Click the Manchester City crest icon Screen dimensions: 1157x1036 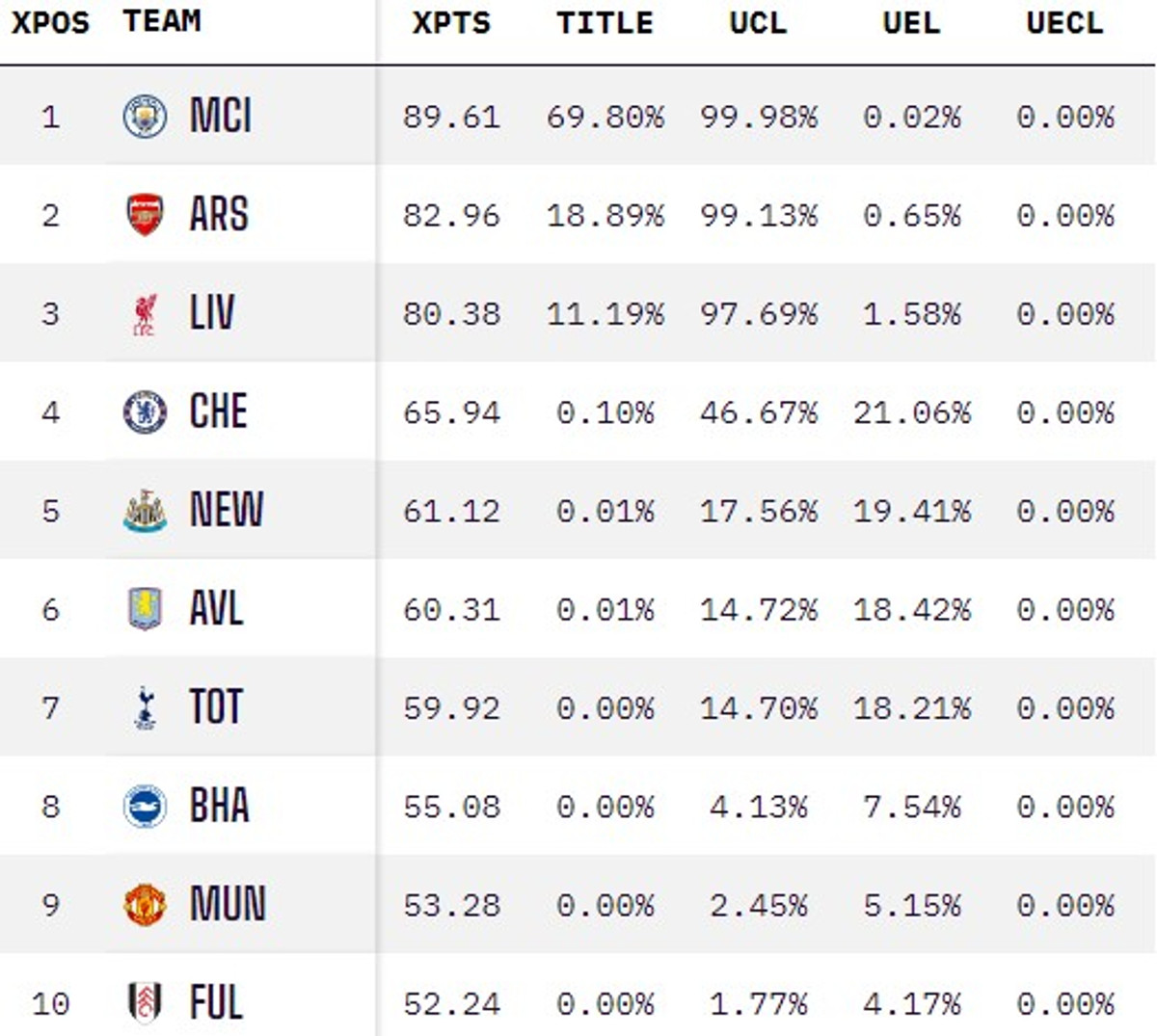pos(145,117)
